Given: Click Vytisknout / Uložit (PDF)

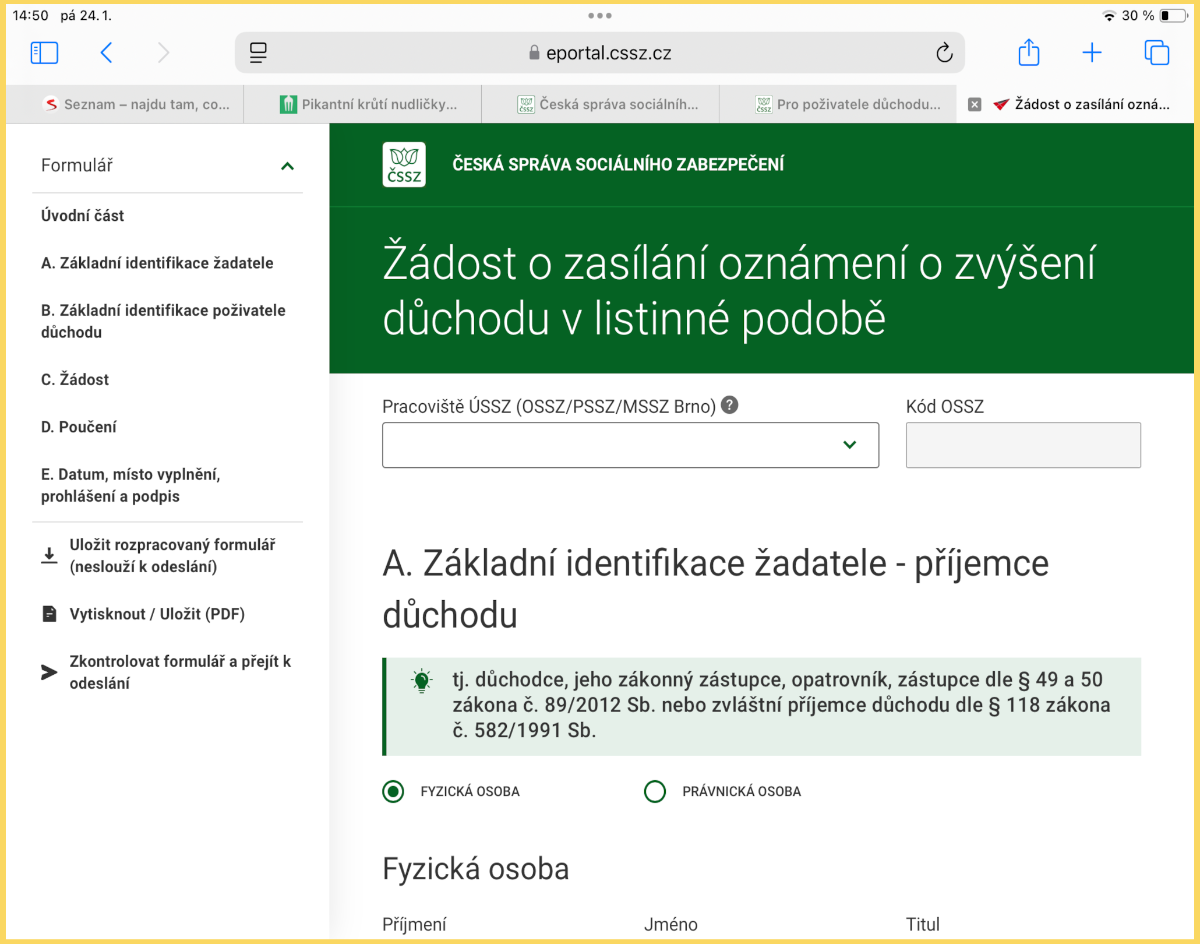Looking at the screenshot, I should point(156,614).
